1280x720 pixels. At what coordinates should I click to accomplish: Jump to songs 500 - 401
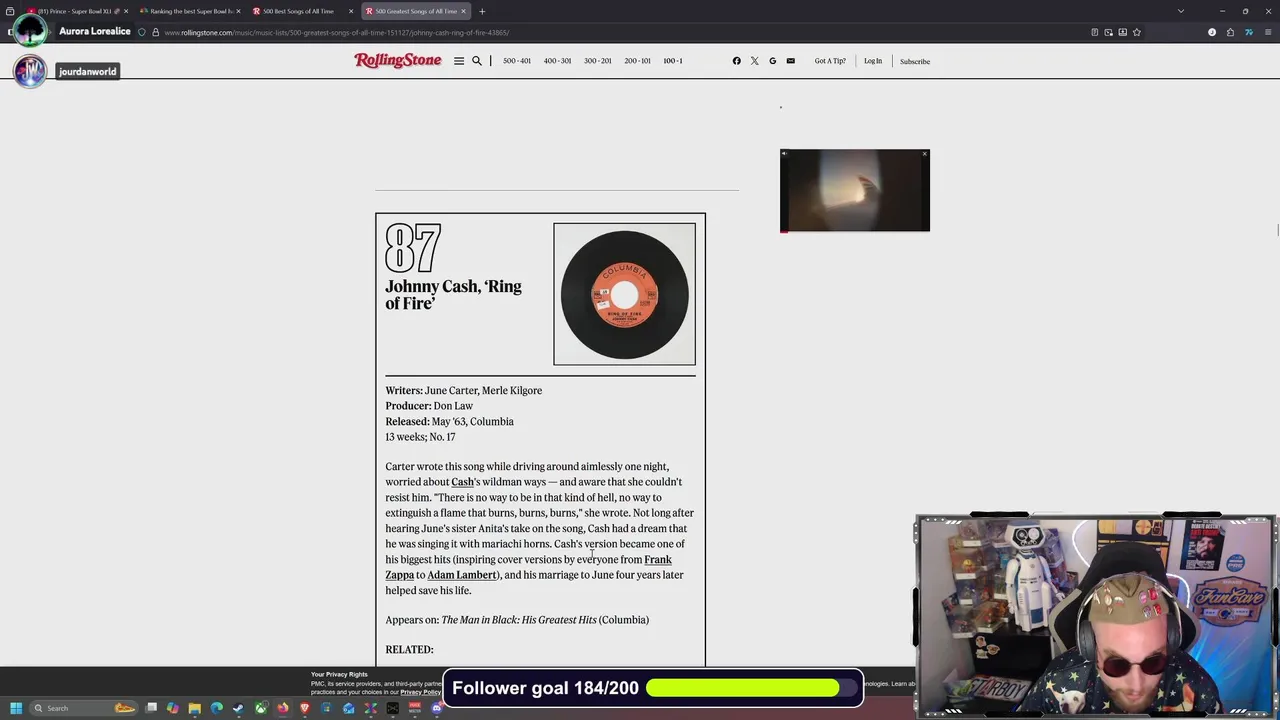coord(517,61)
